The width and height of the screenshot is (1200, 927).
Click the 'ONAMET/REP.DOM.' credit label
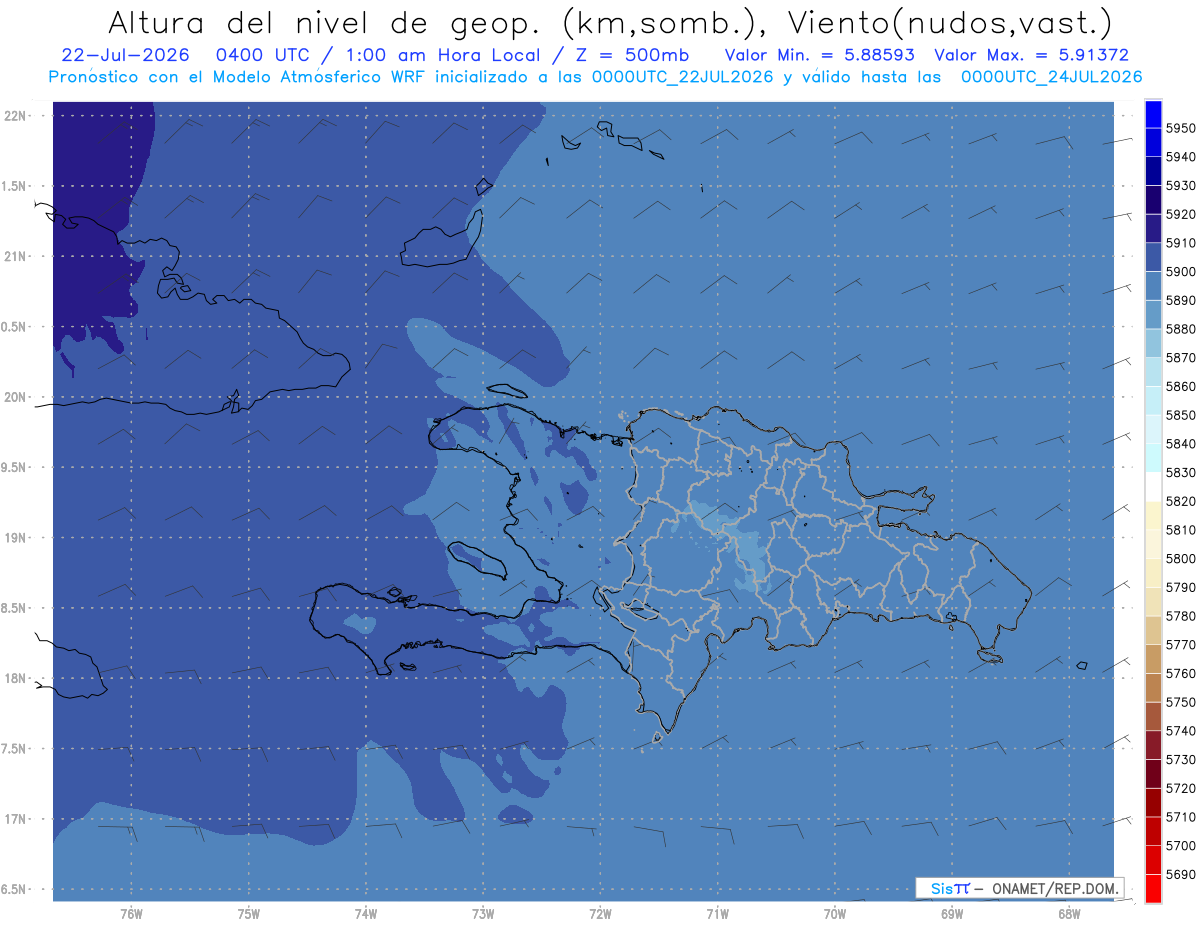1053,888
